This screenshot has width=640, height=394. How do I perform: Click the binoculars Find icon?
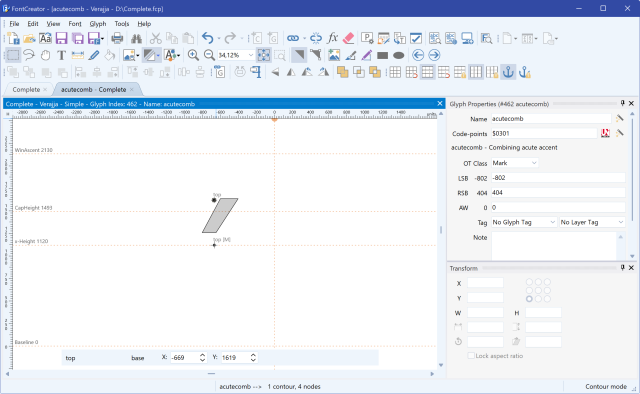coord(136,38)
